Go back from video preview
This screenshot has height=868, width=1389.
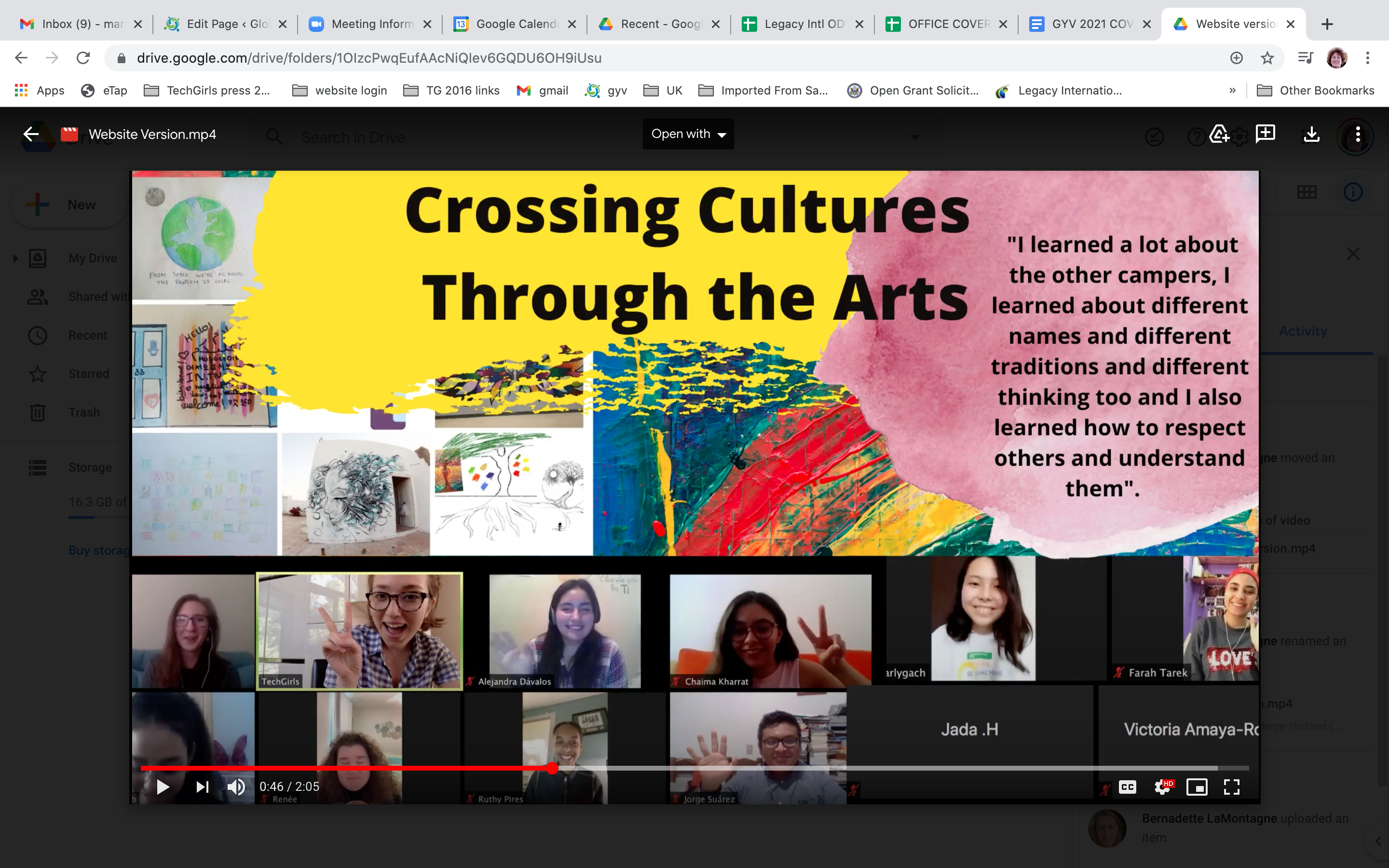click(31, 135)
